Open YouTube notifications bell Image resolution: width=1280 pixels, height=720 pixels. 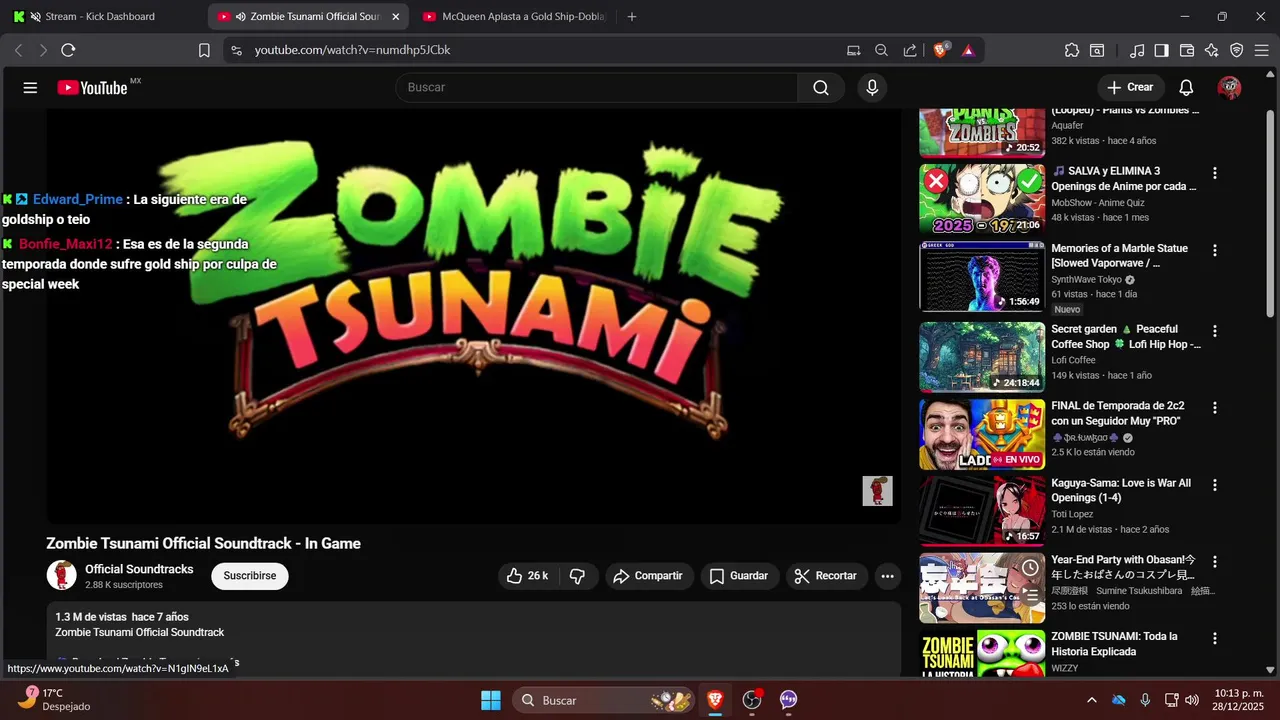[x=1186, y=88]
